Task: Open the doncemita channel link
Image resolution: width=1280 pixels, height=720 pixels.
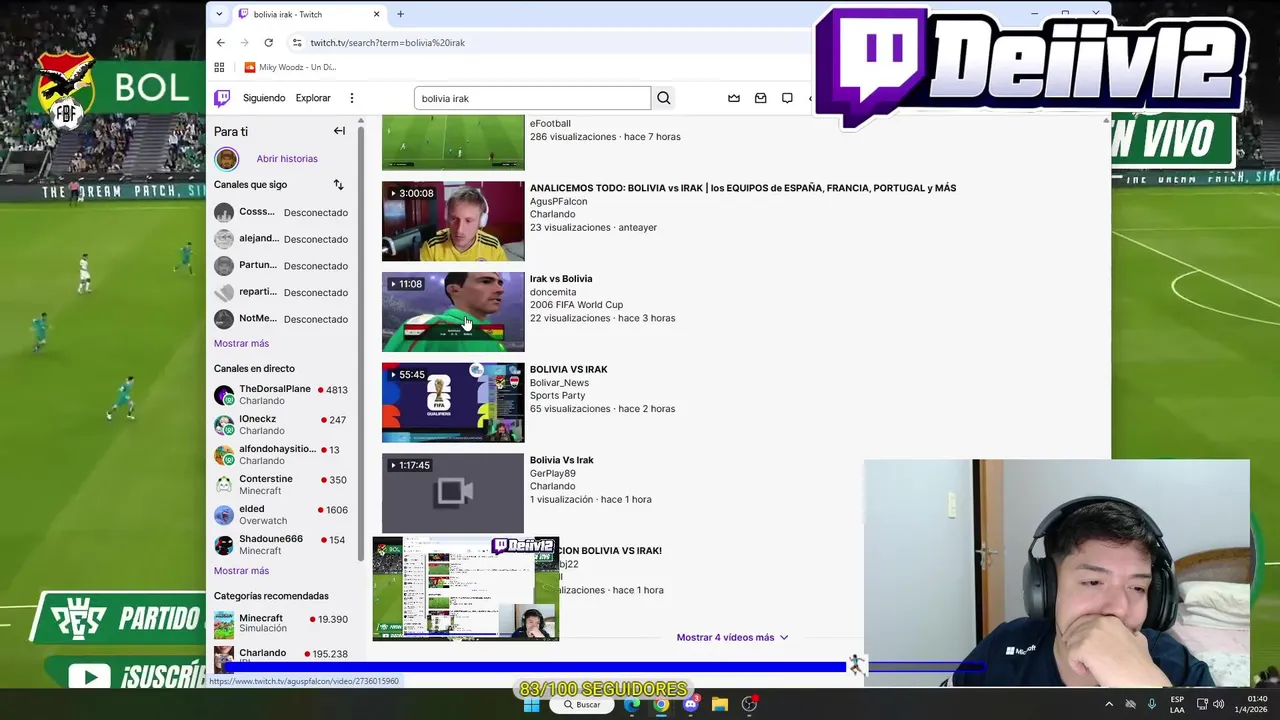Action: pos(553,292)
